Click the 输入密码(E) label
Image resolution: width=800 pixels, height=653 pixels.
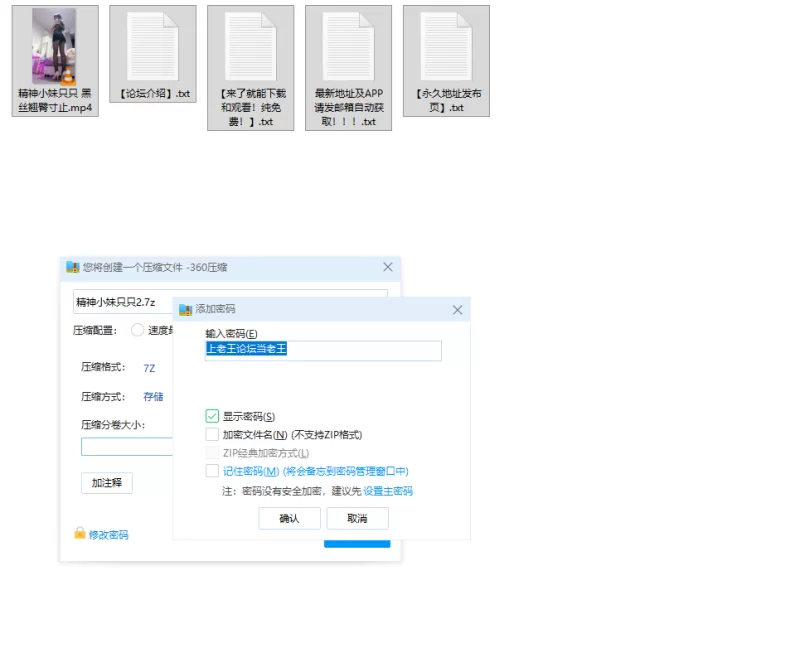(x=231, y=334)
